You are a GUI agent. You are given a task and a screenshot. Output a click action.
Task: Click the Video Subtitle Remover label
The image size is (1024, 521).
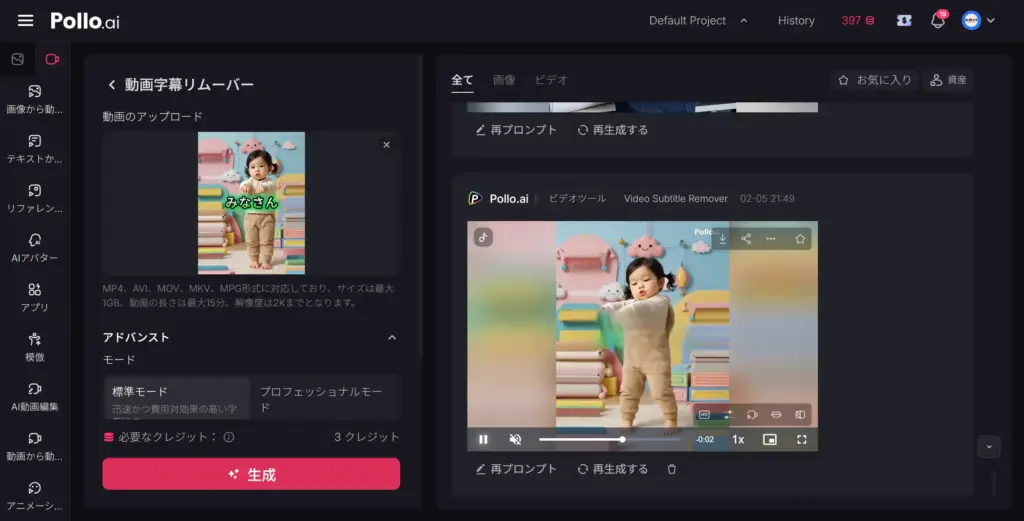click(x=675, y=198)
